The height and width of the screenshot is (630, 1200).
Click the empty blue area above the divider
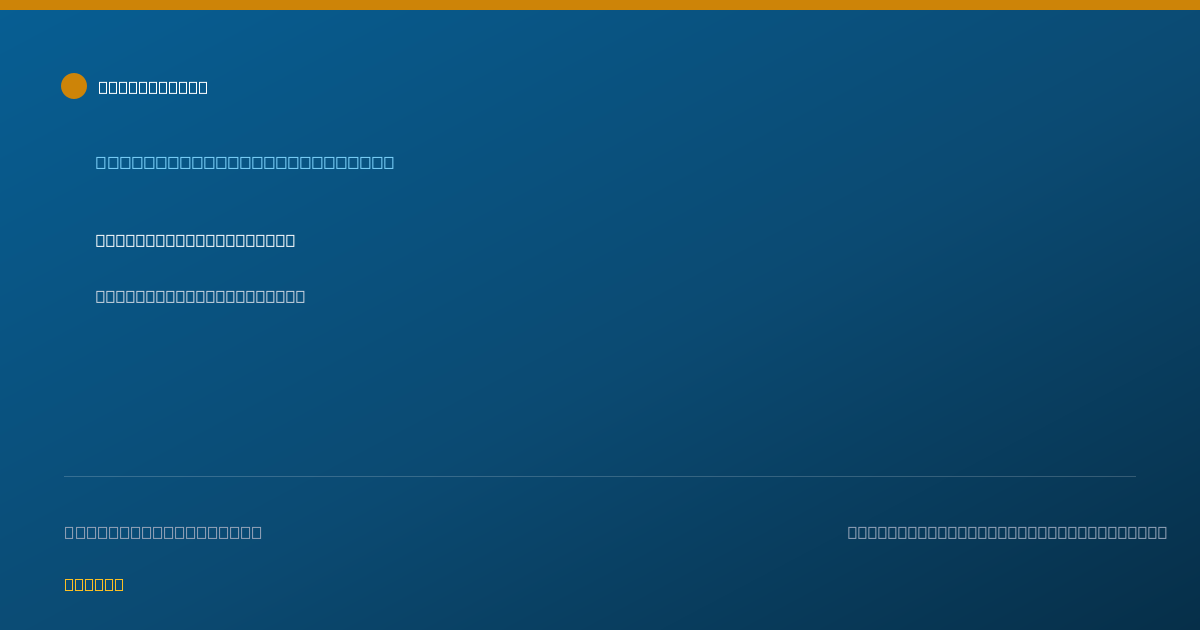[x=700, y=390]
